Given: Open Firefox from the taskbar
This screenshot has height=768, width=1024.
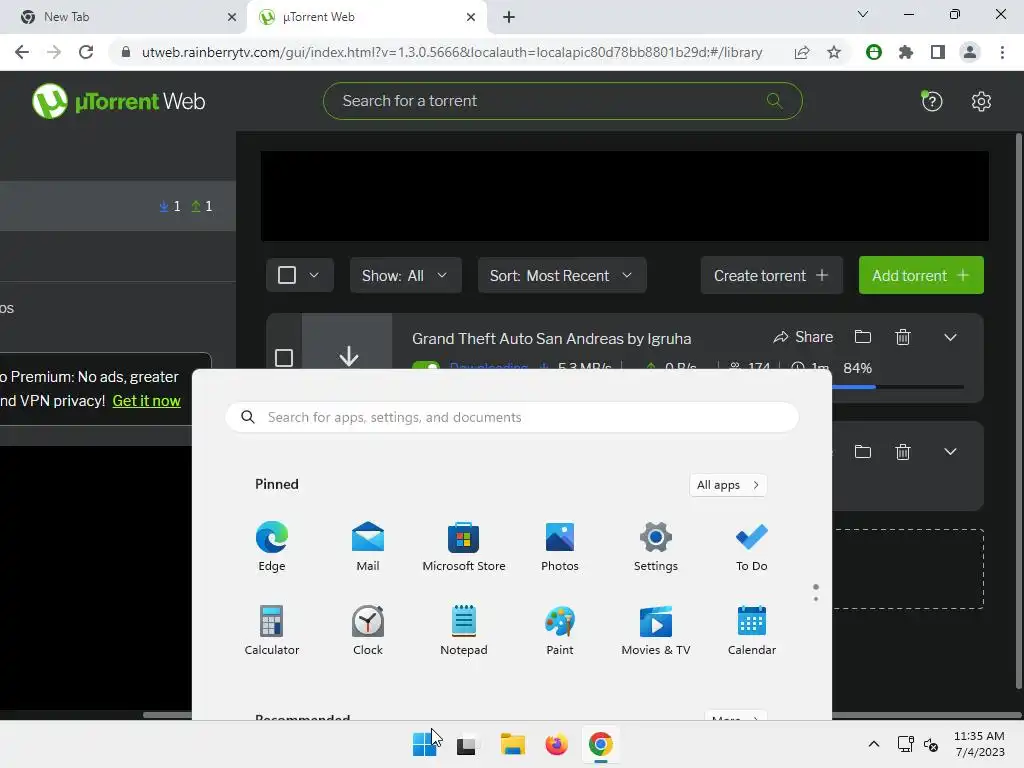Looking at the screenshot, I should pos(556,744).
